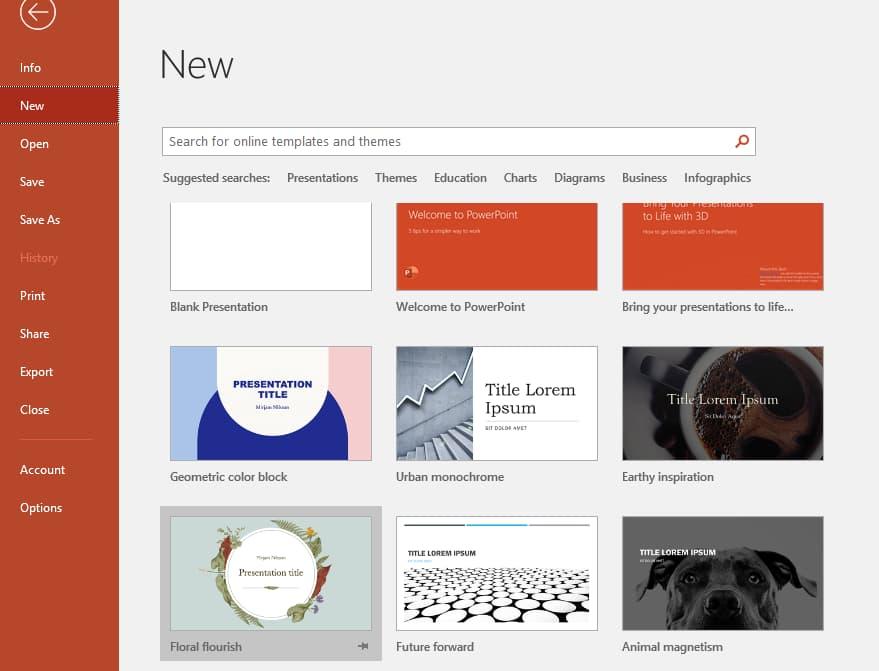Unpin the Floral flourish template
The image size is (879, 671).
362,647
